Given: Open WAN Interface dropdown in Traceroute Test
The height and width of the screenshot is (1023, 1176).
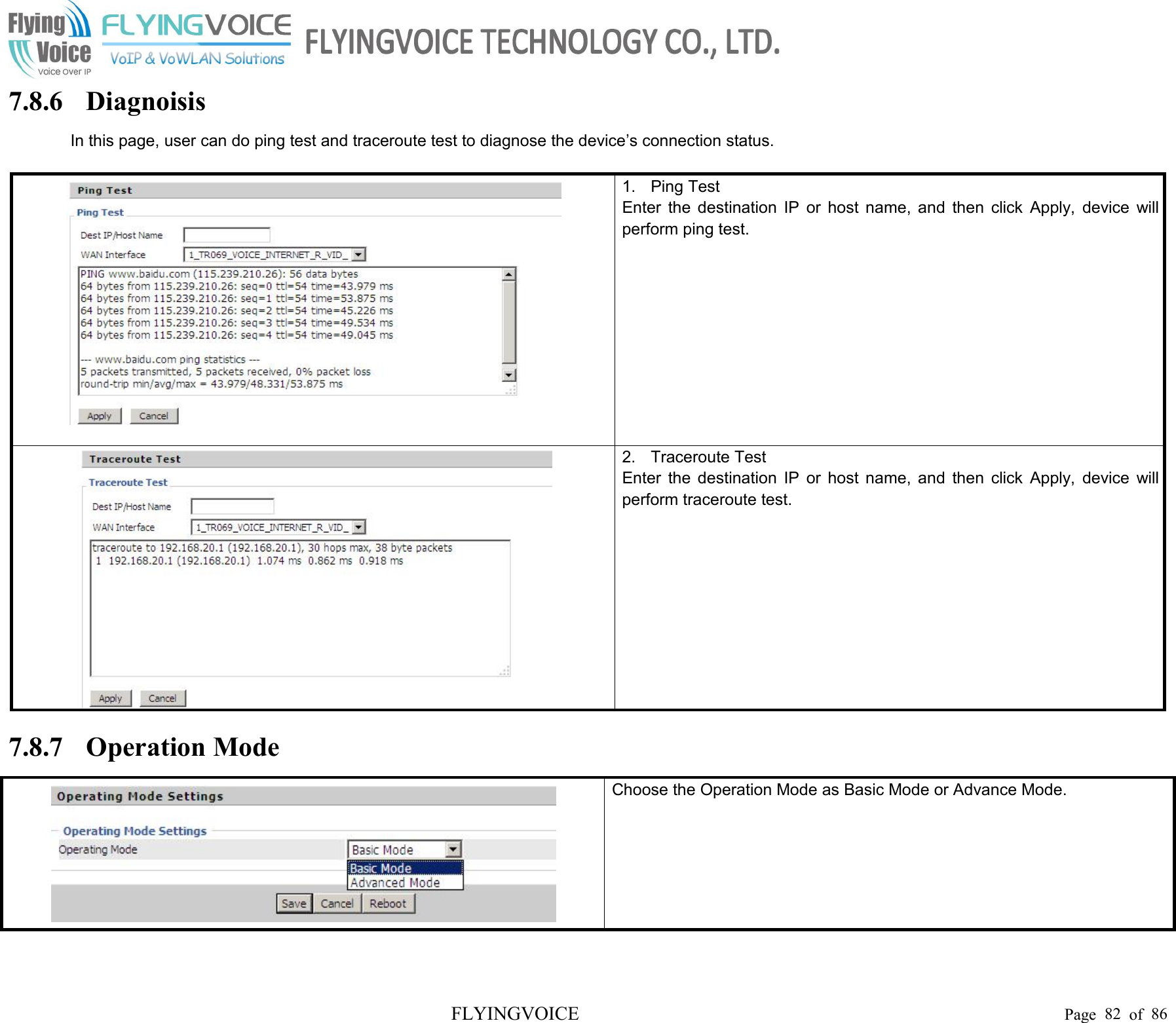Looking at the screenshot, I should pos(278,527).
